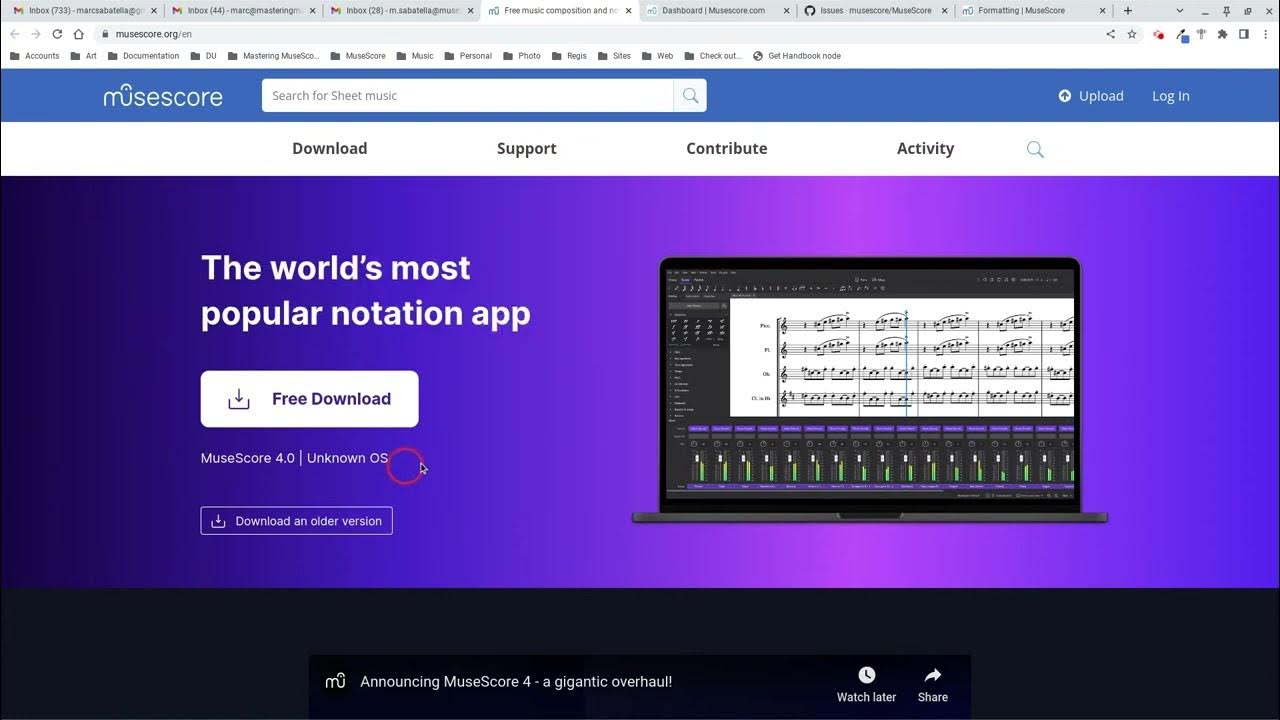Screen dimensions: 1280x720
Task: Open the MuseScore bookmark folder
Action: (357, 56)
